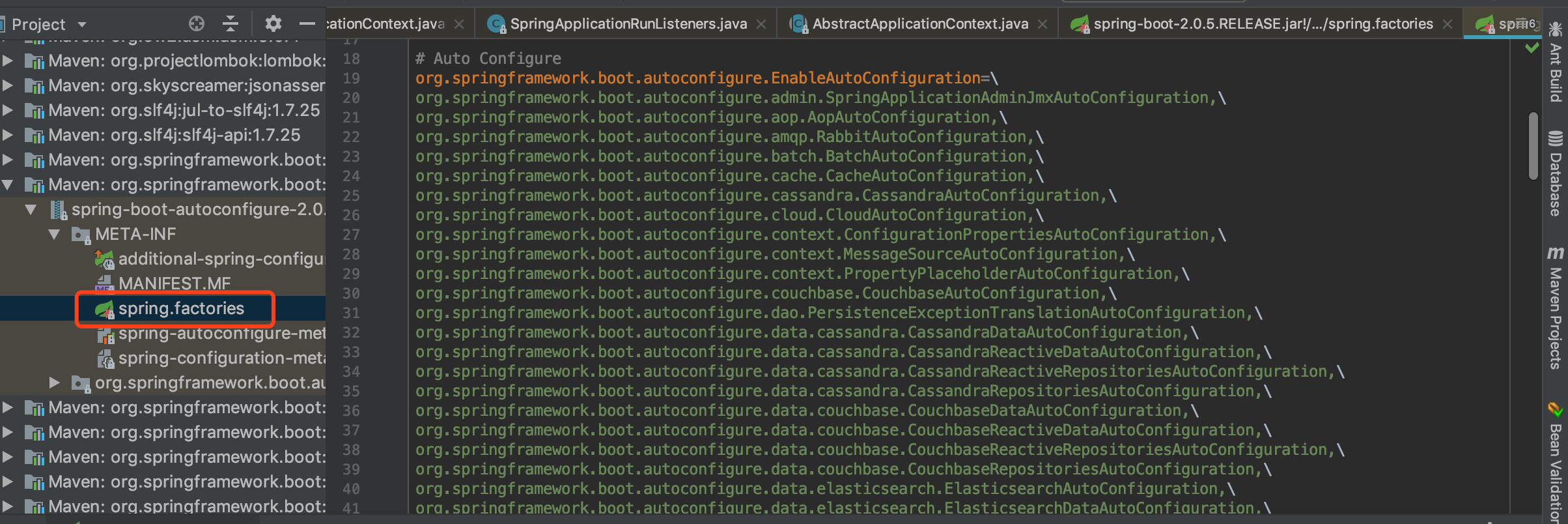Click the editor vertical scrollbar thumb
The height and width of the screenshot is (524, 1568).
pyautogui.click(x=1533, y=145)
